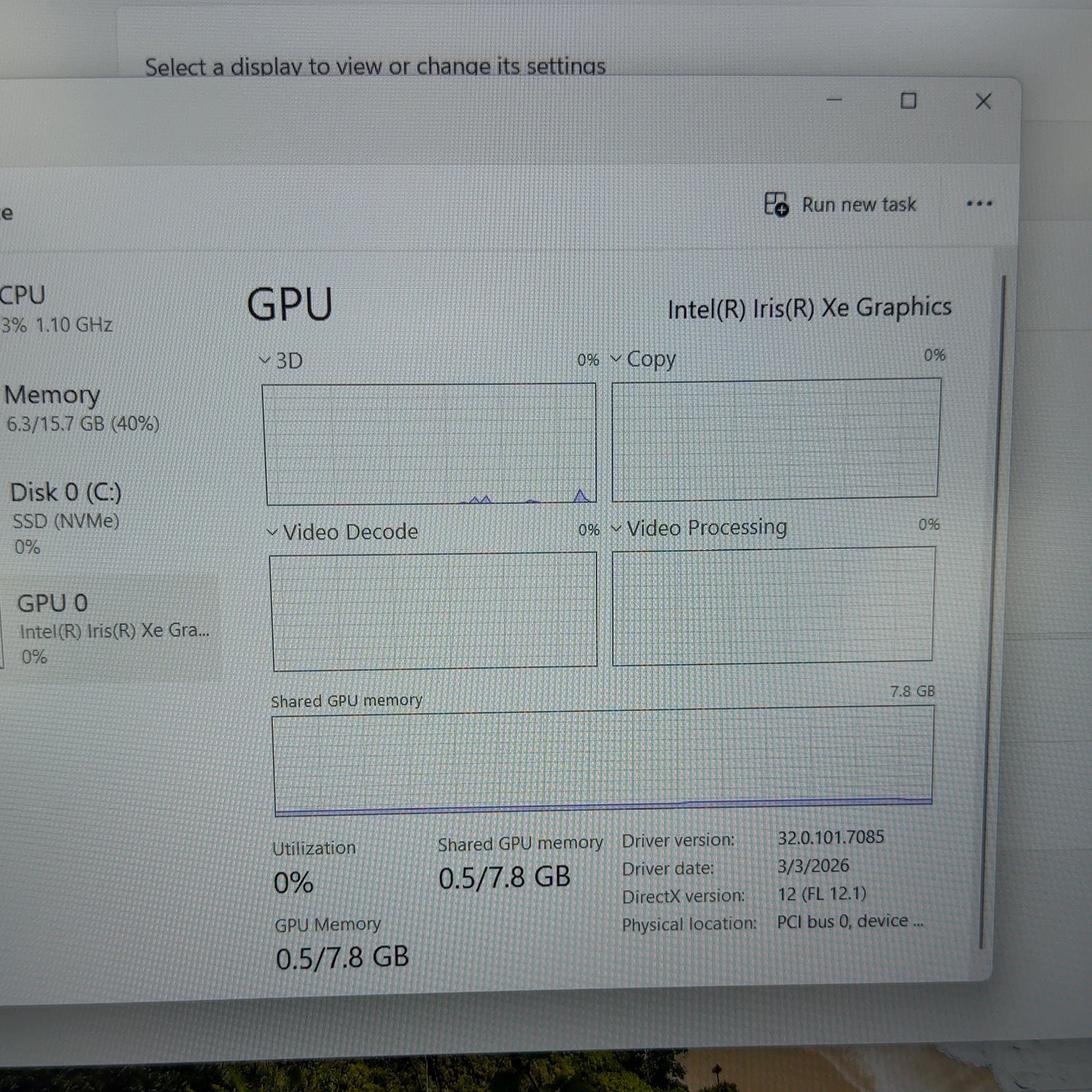Click the SSD (NVMe) disk type text
Screen dimensions: 1092x1092
66,521
